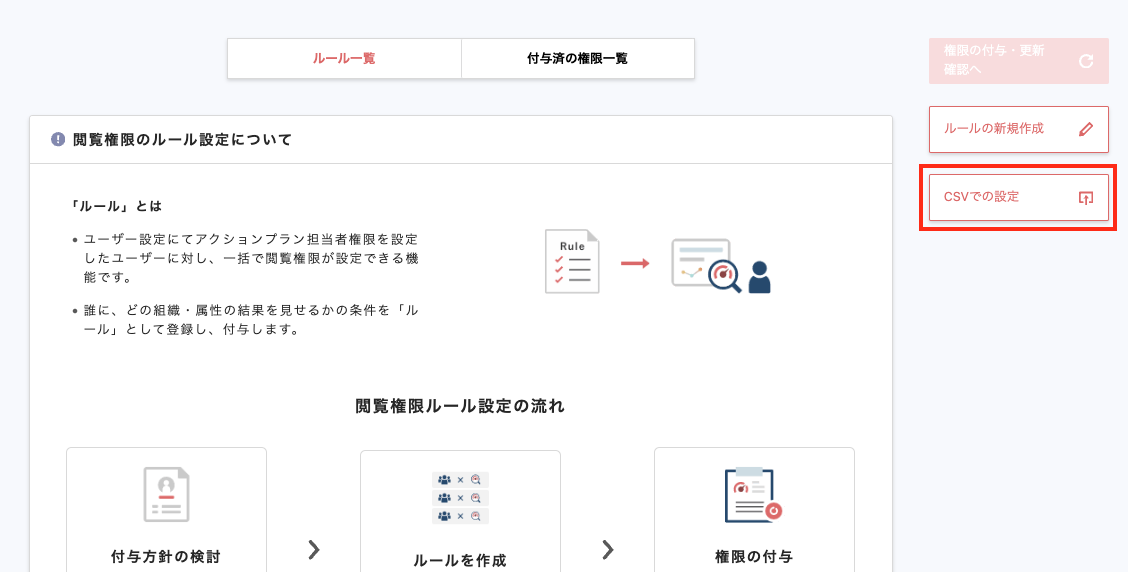1128x572 pixels.
Task: Select the 付与方針の検討 step document icon
Action: click(x=166, y=495)
